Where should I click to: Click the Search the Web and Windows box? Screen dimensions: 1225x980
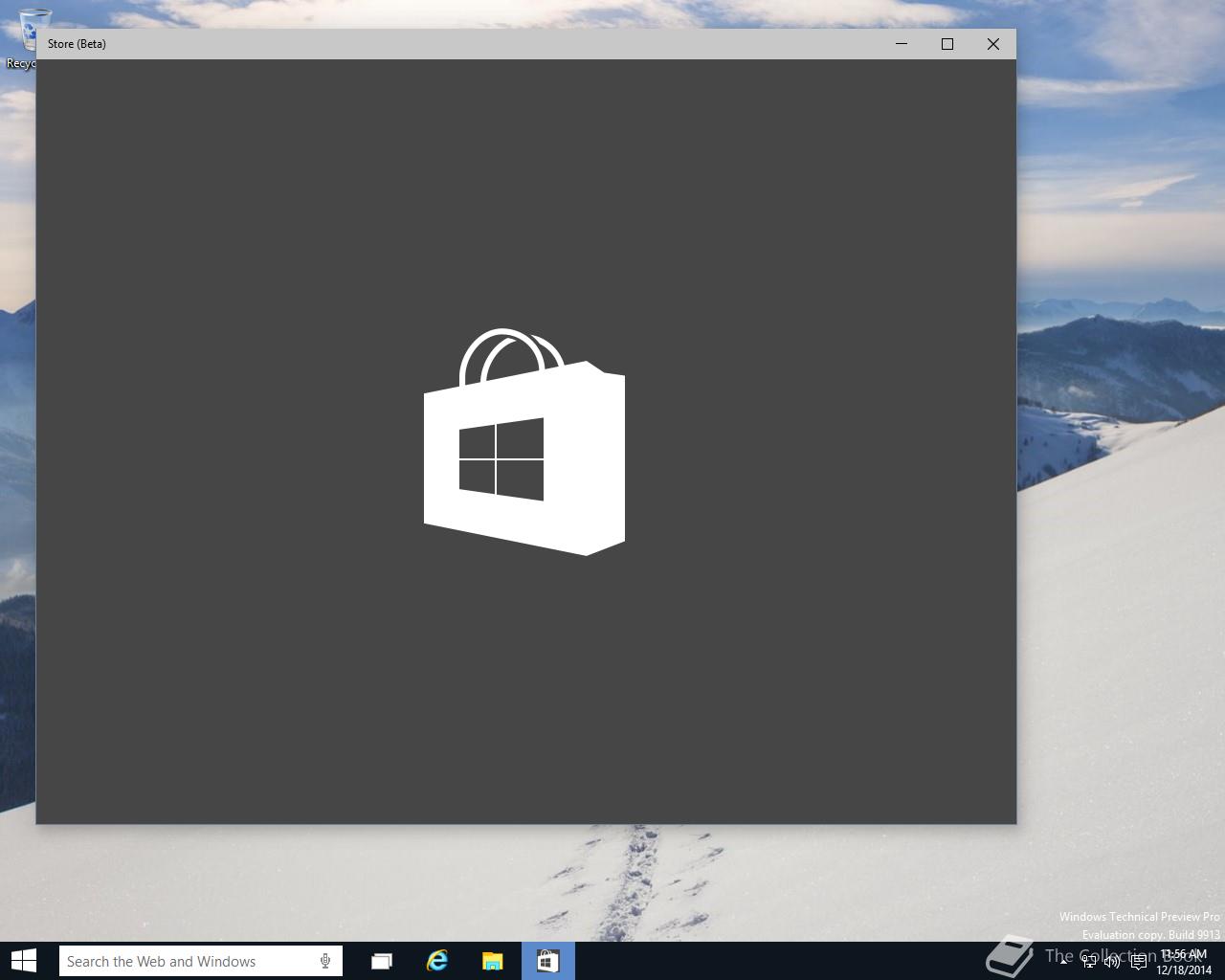pos(200,961)
